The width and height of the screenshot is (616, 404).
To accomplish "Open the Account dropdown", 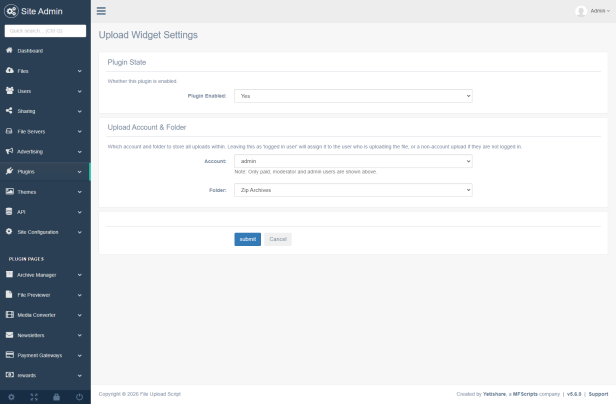I will 353,160.
